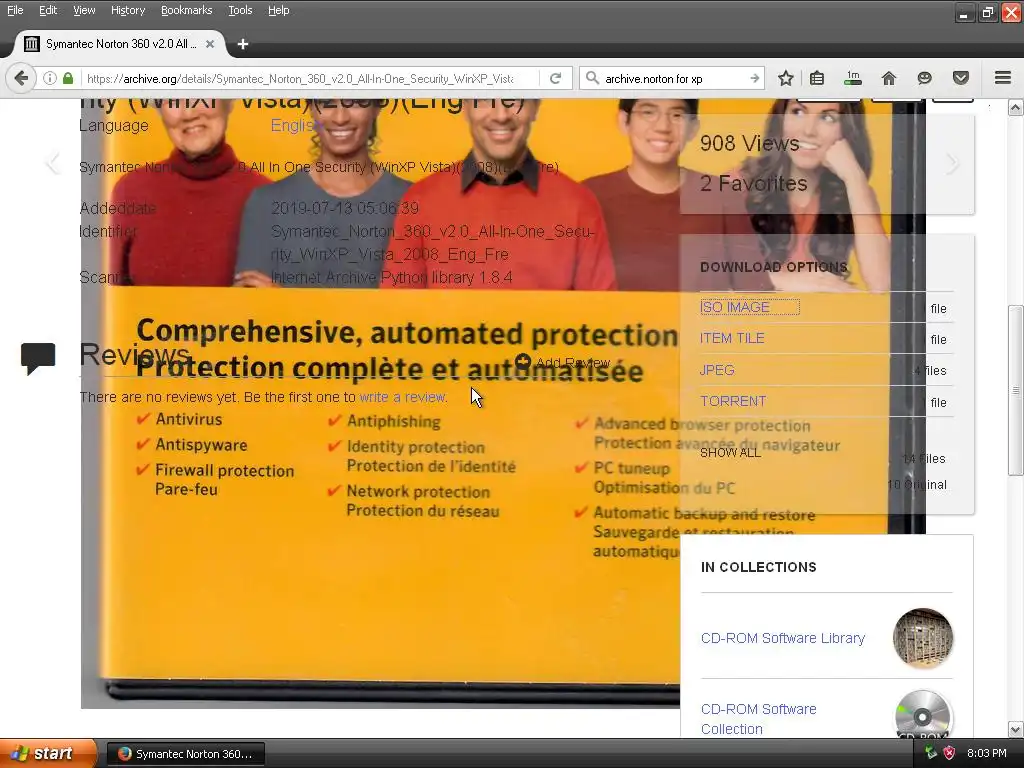Open the downloads indicator icon

[x=853, y=78]
